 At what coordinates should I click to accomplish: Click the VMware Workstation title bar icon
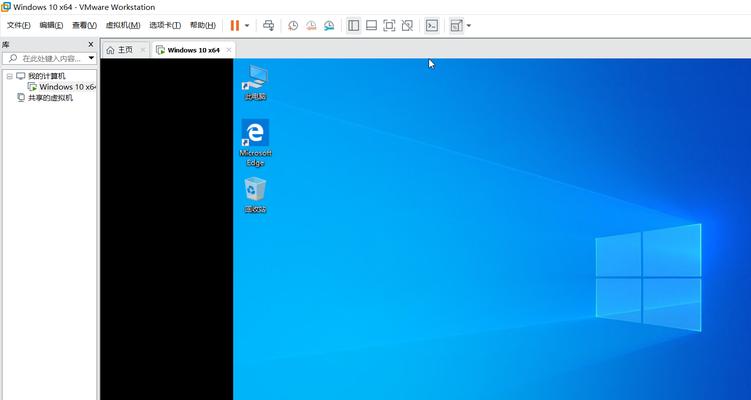pos(6,7)
